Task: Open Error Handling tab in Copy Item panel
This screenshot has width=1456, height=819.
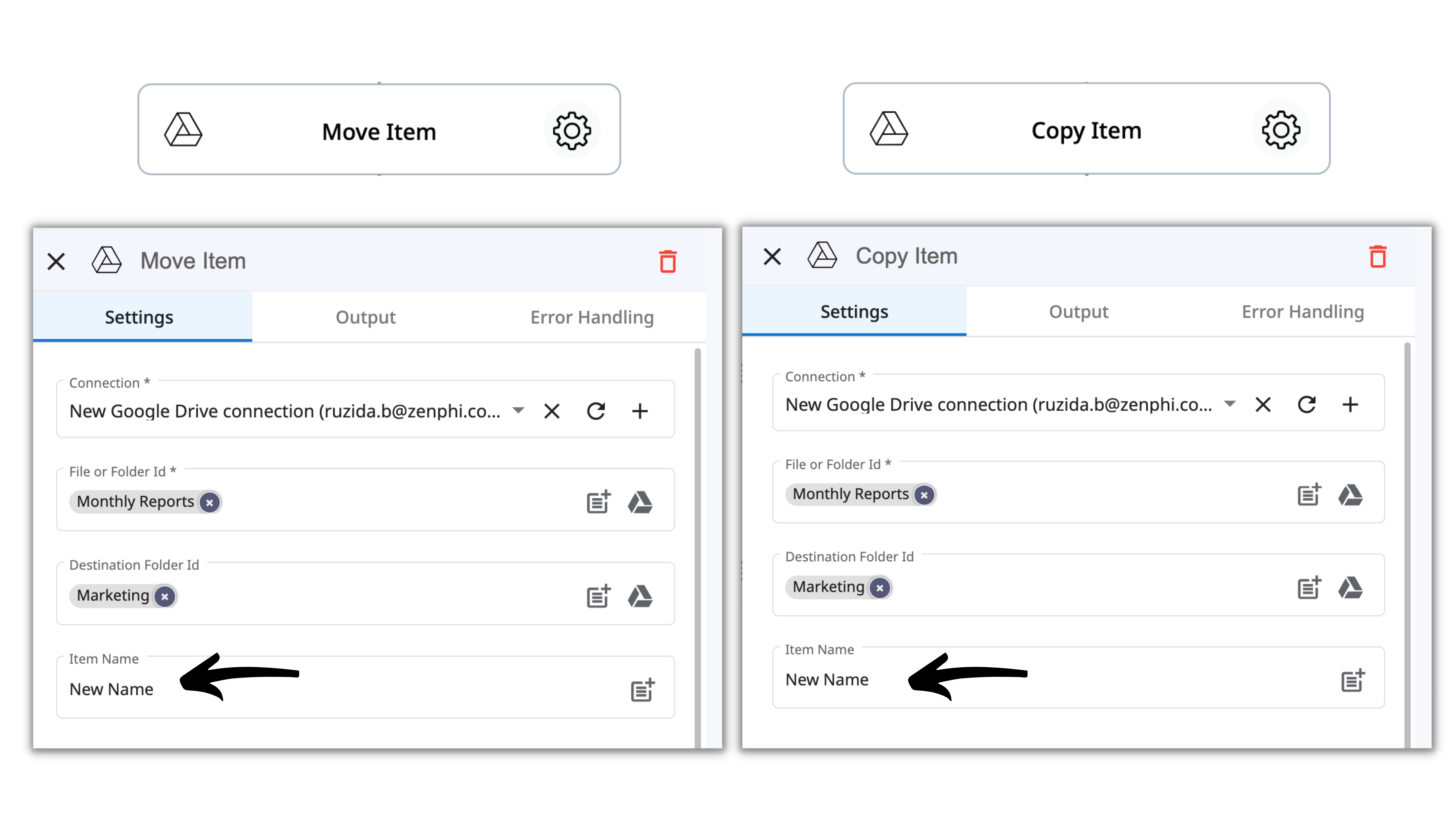Action: (x=1302, y=311)
